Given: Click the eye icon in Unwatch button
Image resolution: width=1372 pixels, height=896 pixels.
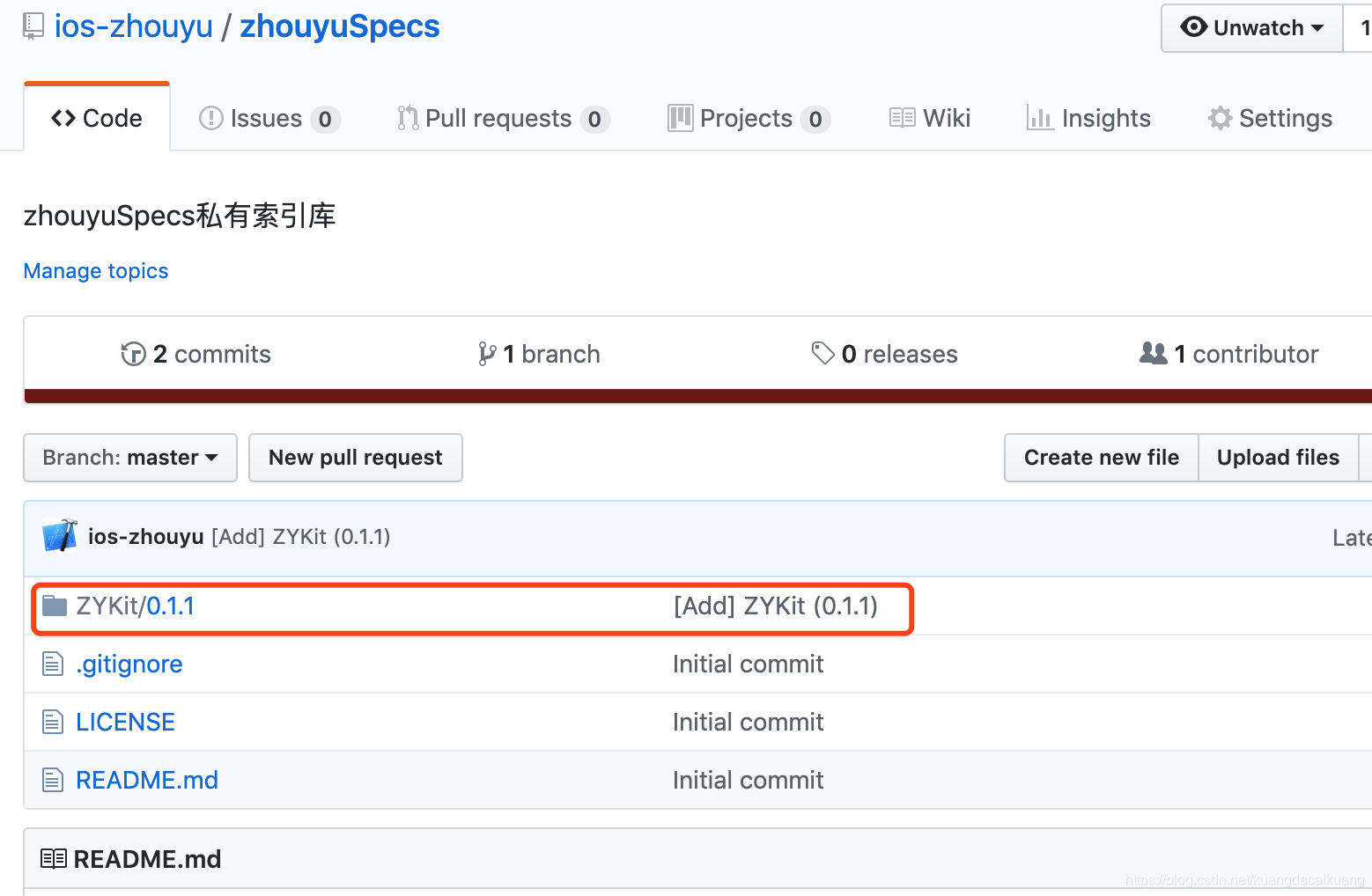Looking at the screenshot, I should pyautogui.click(x=1194, y=26).
